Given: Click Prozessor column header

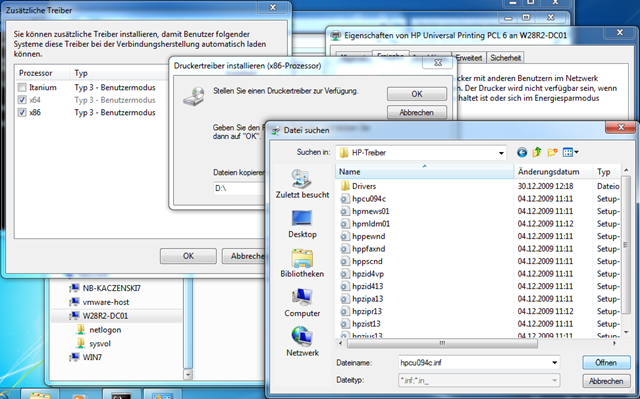Looking at the screenshot, I should [x=42, y=73].
